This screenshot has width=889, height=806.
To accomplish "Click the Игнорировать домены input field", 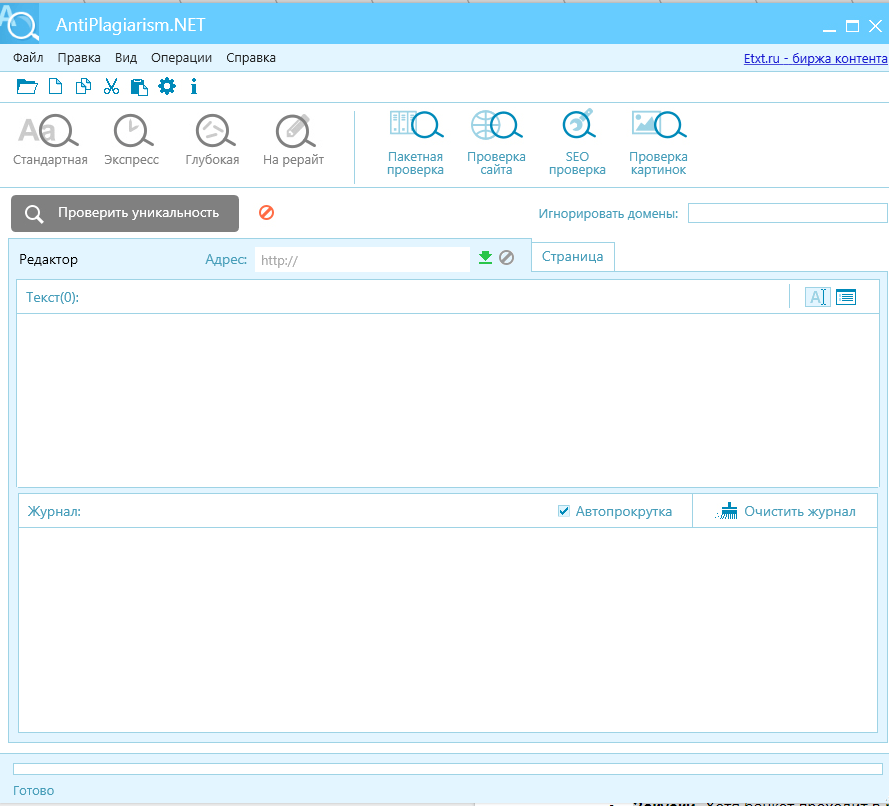I will pyautogui.click(x=787, y=213).
